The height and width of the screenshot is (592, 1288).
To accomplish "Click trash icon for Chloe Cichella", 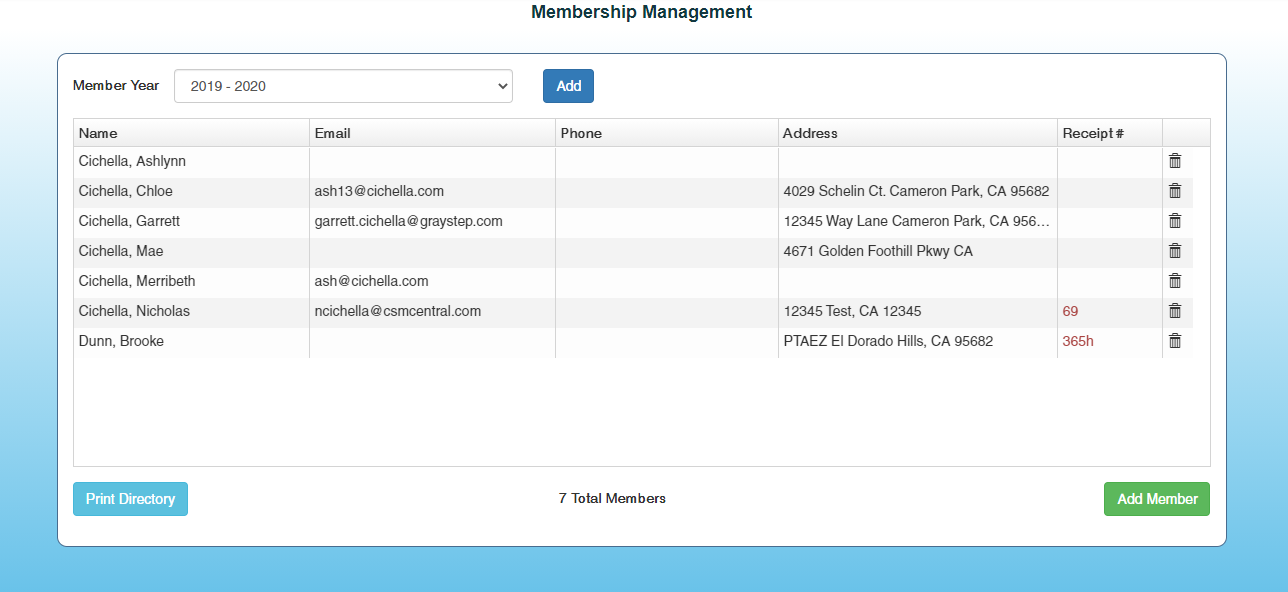I will coord(1175,191).
